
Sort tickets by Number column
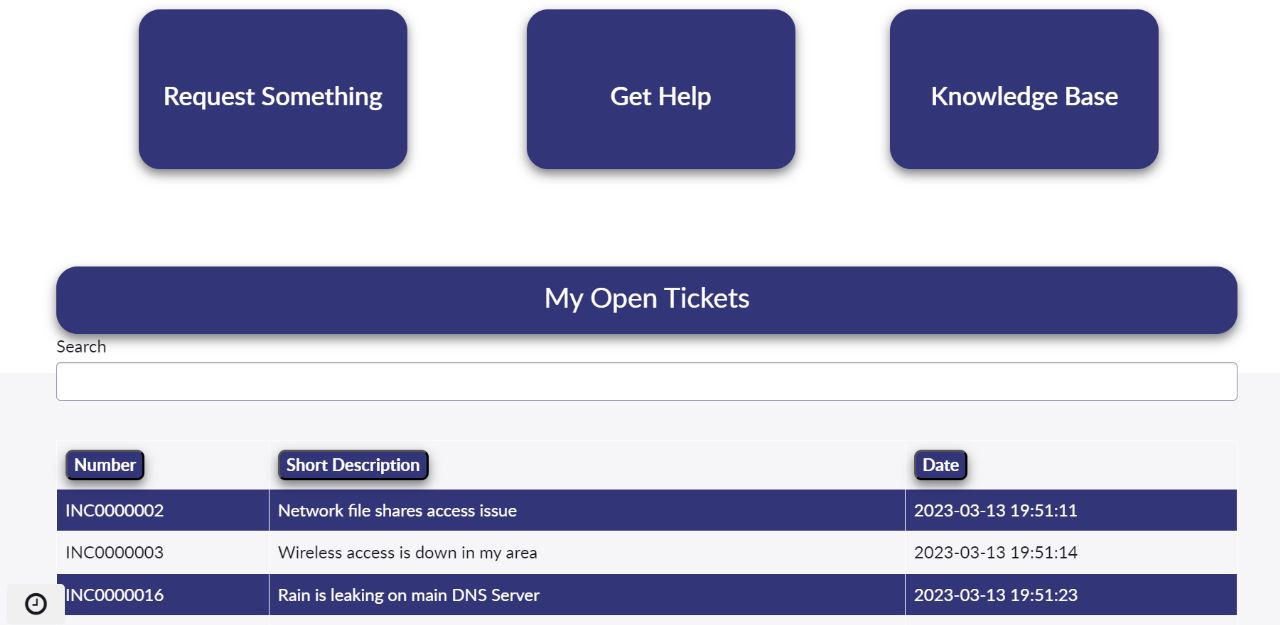[105, 465]
